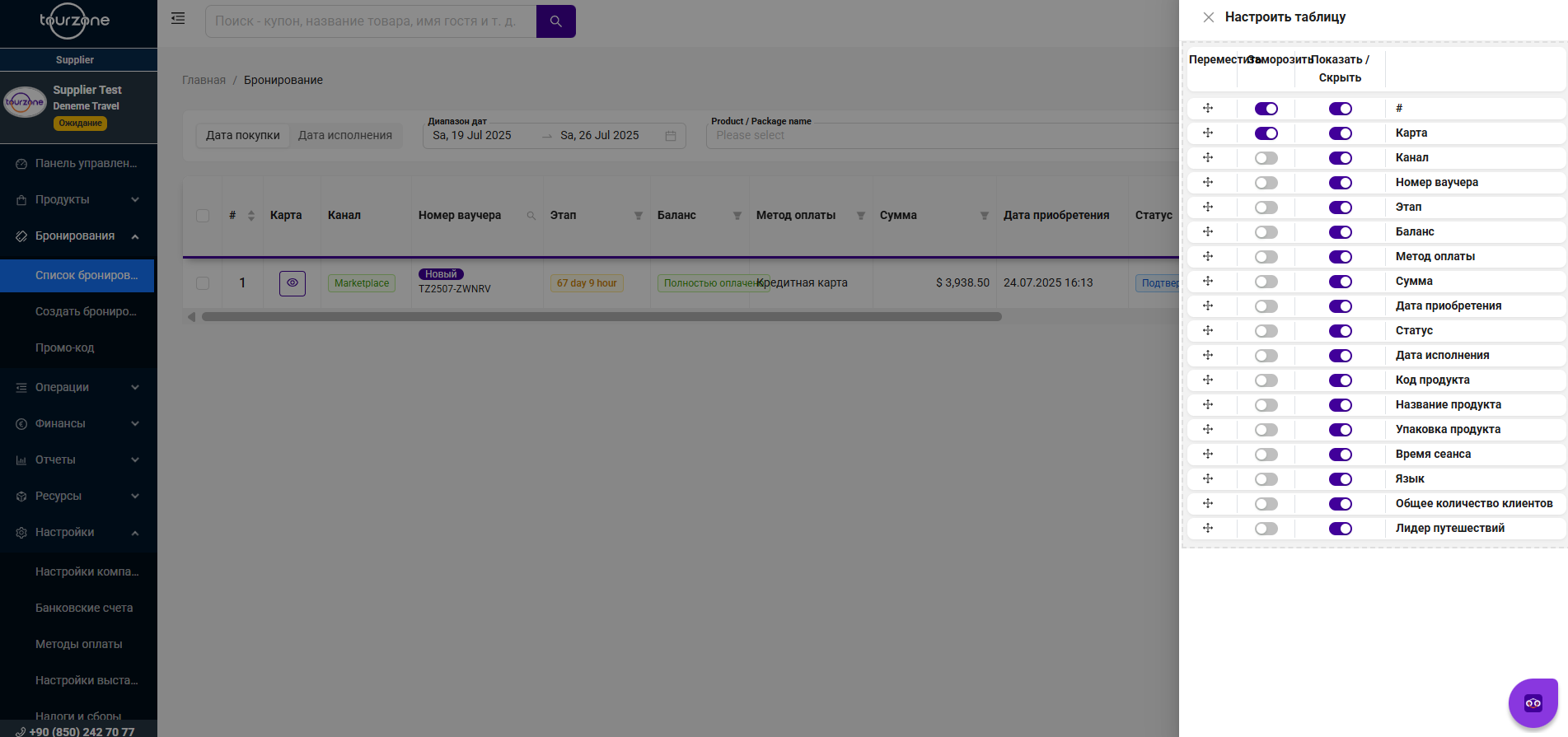Click the move handle for Номер ваучера row
The height and width of the screenshot is (737, 1568).
[1208, 183]
